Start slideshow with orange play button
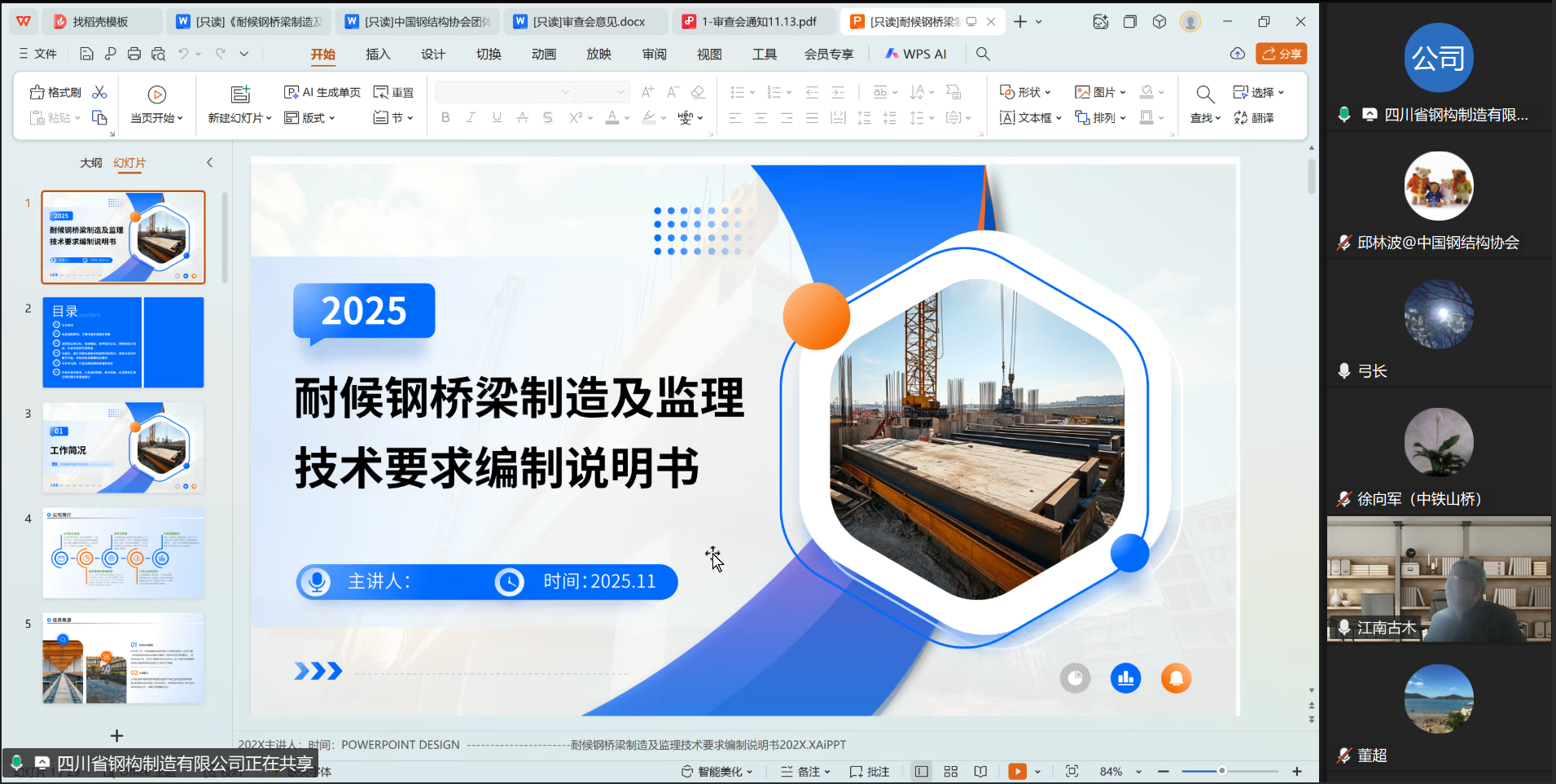Image resolution: width=1556 pixels, height=784 pixels. [x=1017, y=771]
